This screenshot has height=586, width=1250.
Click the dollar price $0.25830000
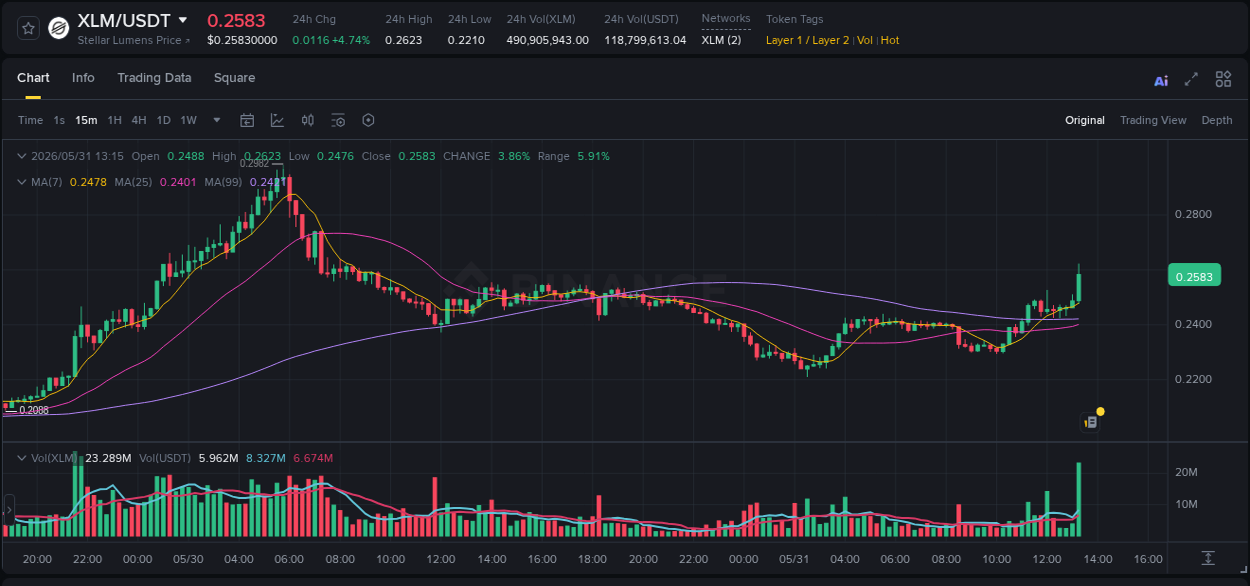point(242,40)
